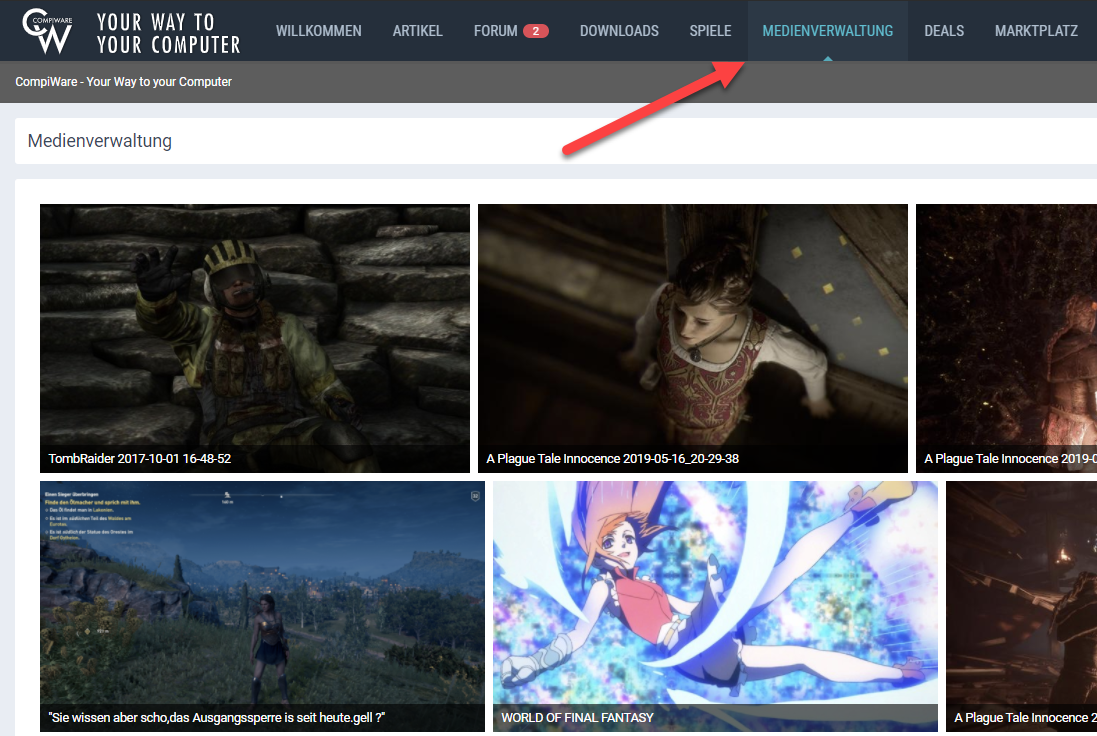
Task: Open the WORLD OF FINAL FANTASY image
Action: click(x=715, y=606)
